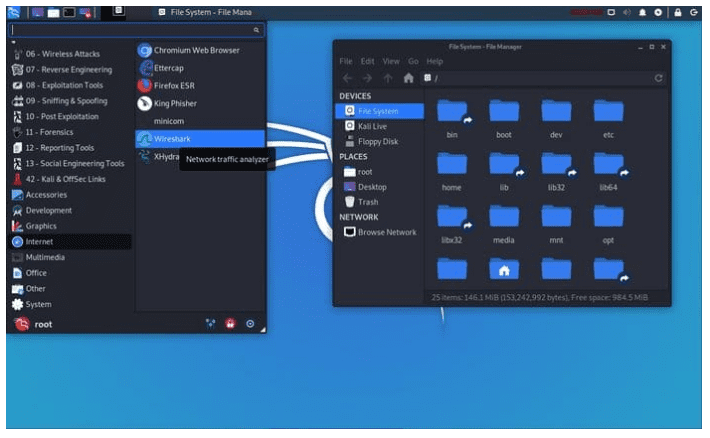The height and width of the screenshot is (438, 710).
Task: Click the red lock screen icon in menu
Action: click(230, 323)
